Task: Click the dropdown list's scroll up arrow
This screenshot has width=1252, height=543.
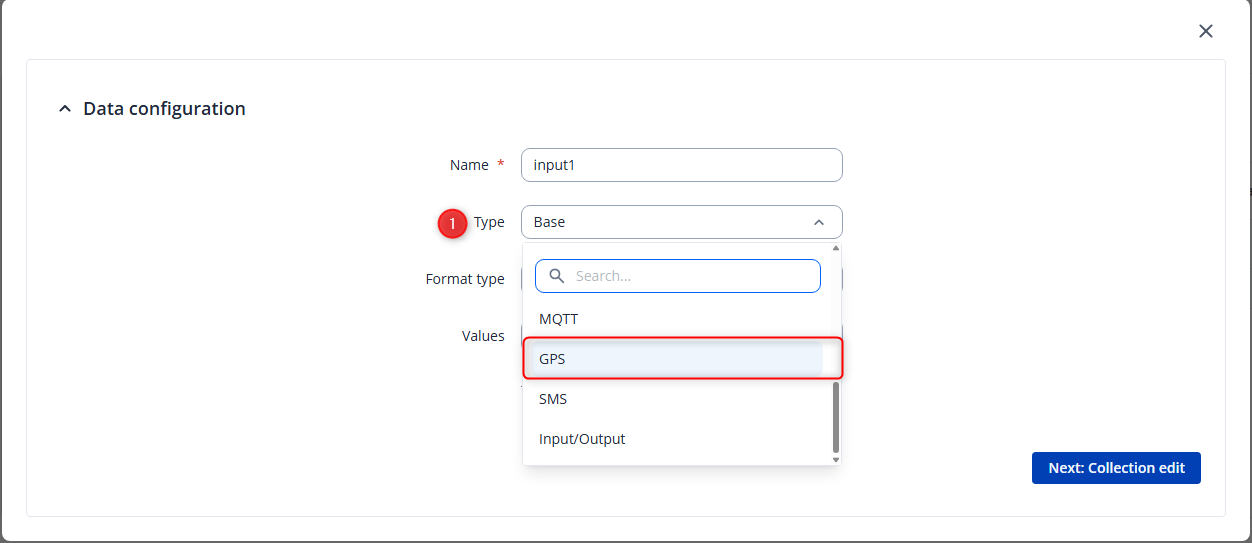Action: click(x=836, y=249)
